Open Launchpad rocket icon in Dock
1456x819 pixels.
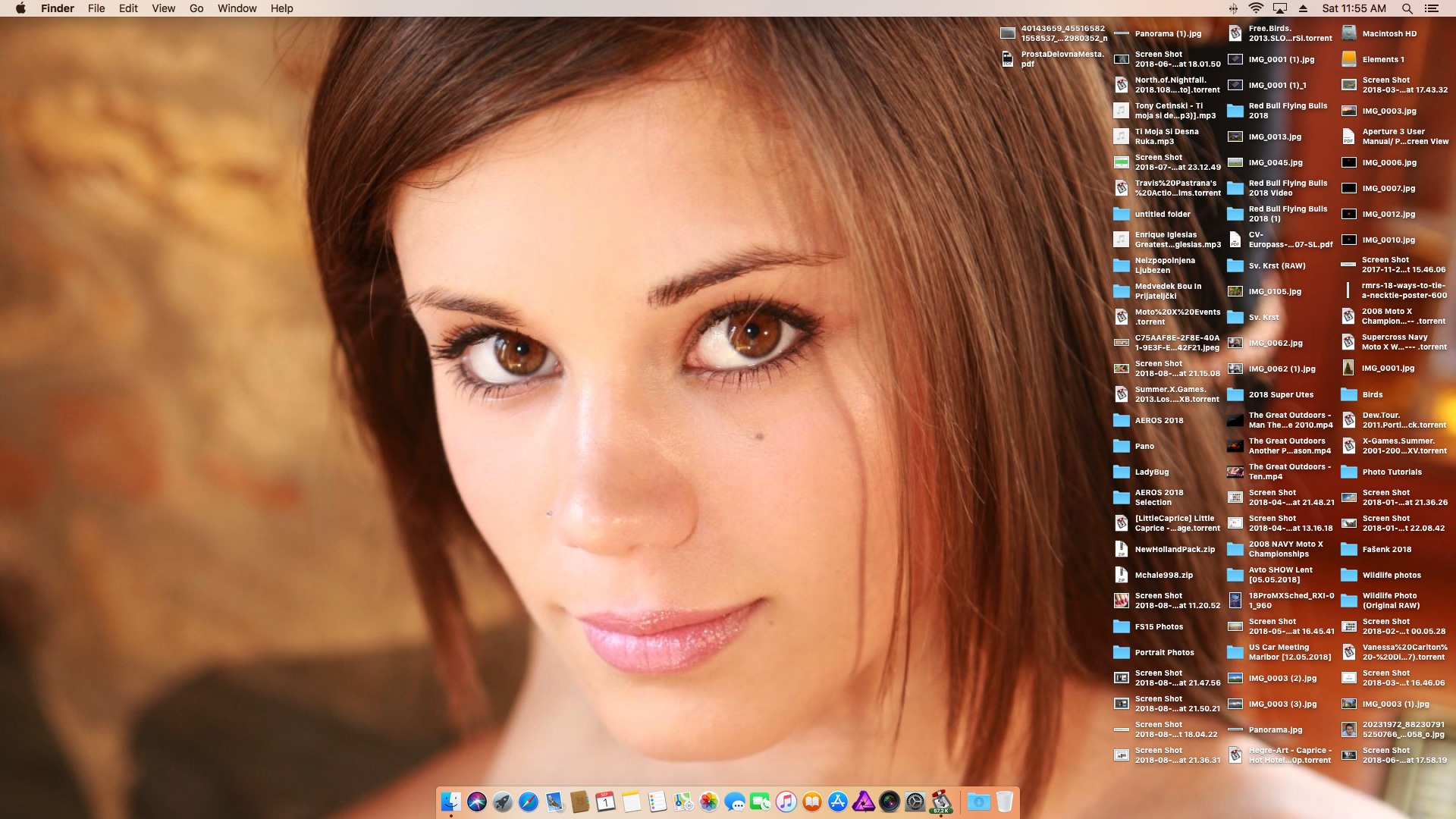(x=503, y=802)
